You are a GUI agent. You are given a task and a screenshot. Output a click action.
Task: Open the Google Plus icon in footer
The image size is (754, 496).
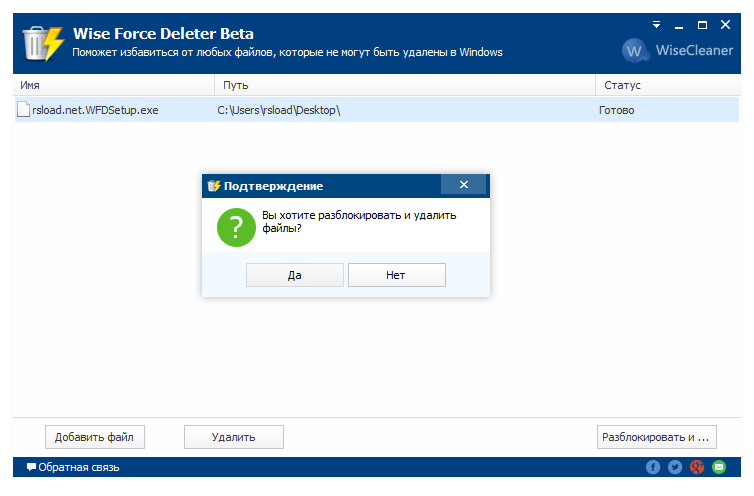click(697, 467)
